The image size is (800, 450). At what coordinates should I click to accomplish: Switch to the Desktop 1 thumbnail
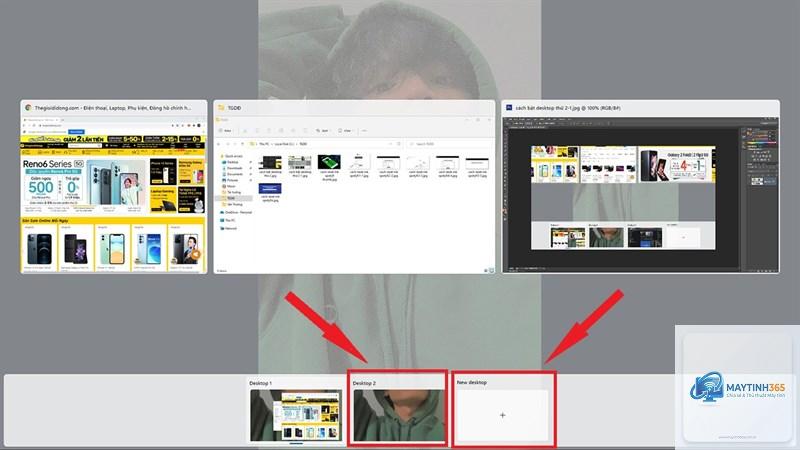[x=296, y=415]
